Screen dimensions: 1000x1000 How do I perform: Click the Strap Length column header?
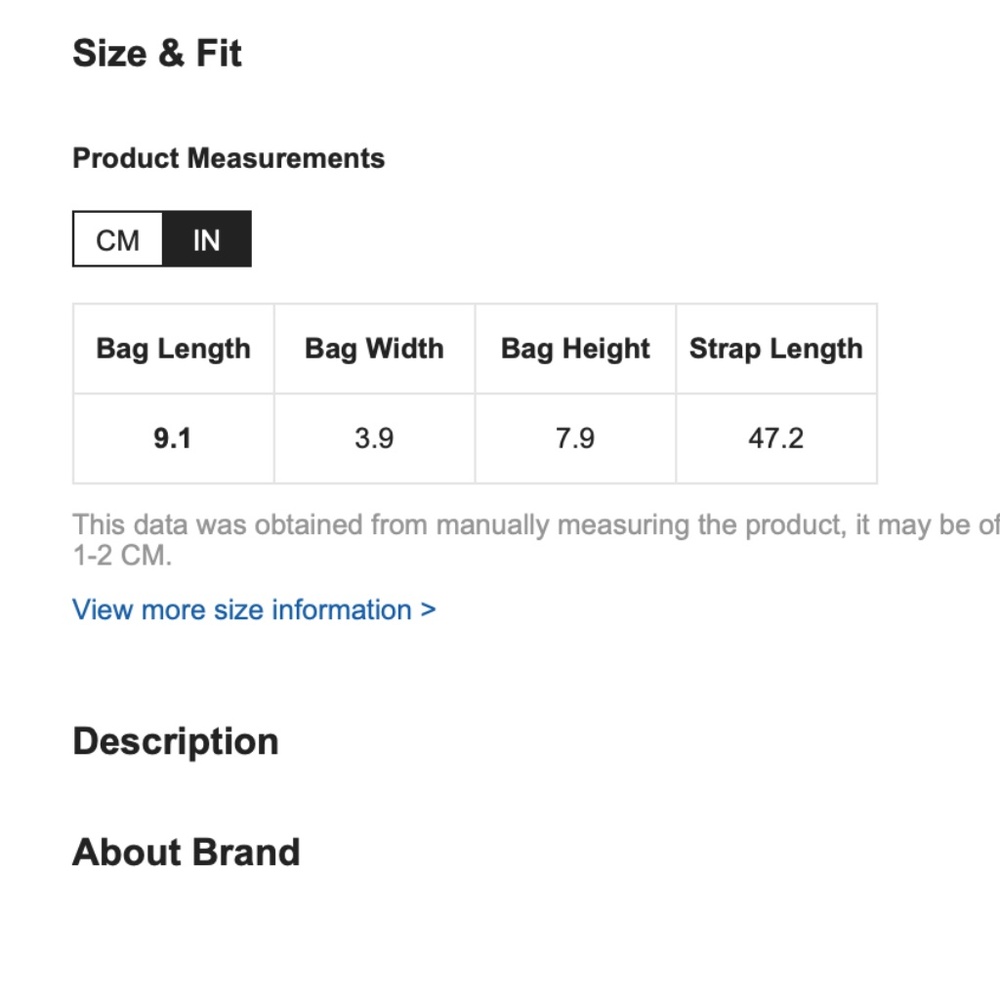[x=776, y=349]
